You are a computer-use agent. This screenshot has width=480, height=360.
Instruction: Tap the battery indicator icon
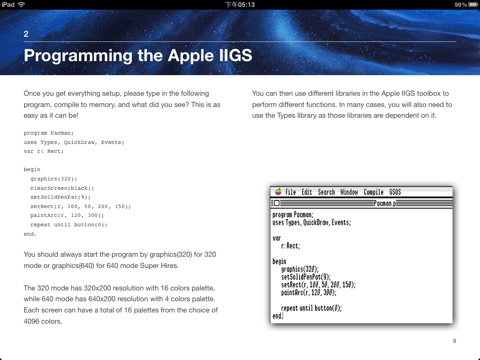click(x=473, y=5)
